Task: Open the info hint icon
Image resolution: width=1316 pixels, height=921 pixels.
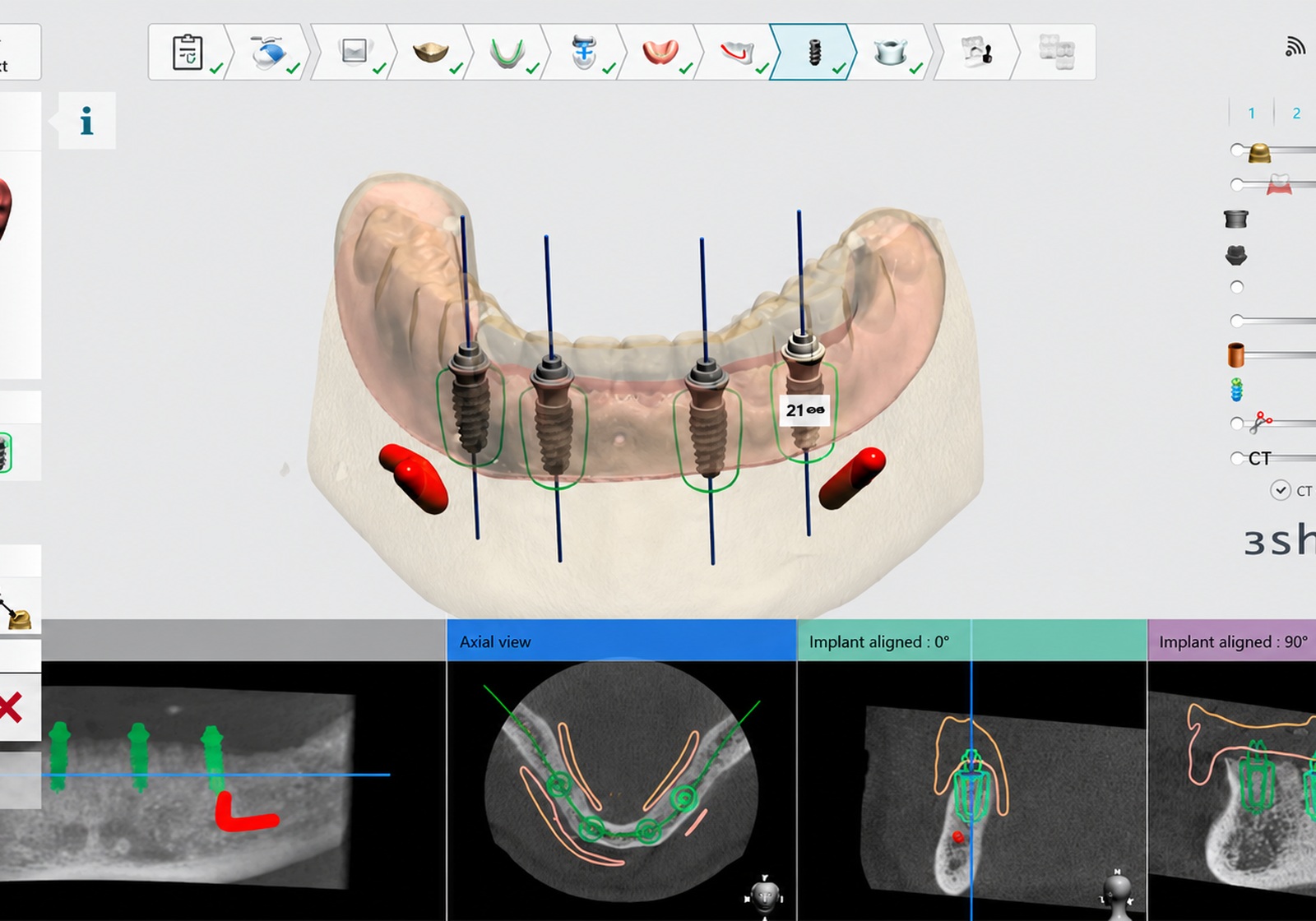Action: click(86, 122)
